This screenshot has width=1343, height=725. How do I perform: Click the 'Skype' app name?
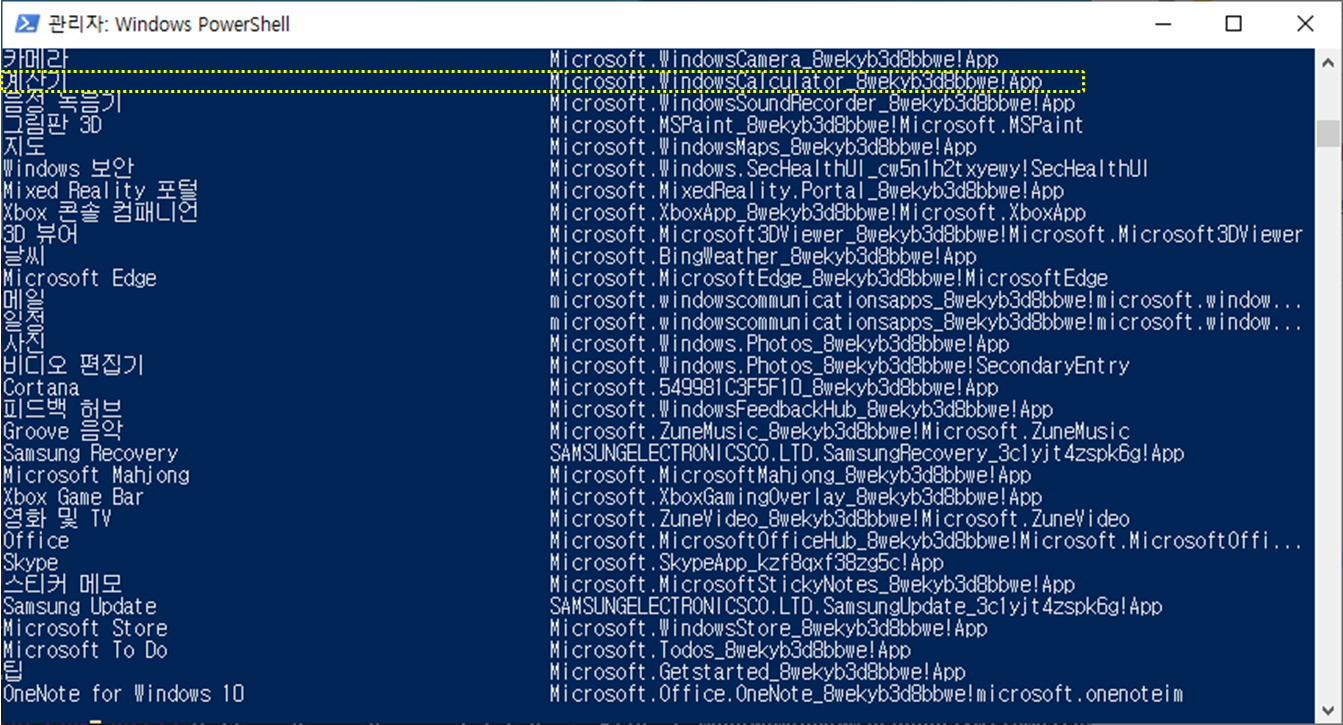30,563
